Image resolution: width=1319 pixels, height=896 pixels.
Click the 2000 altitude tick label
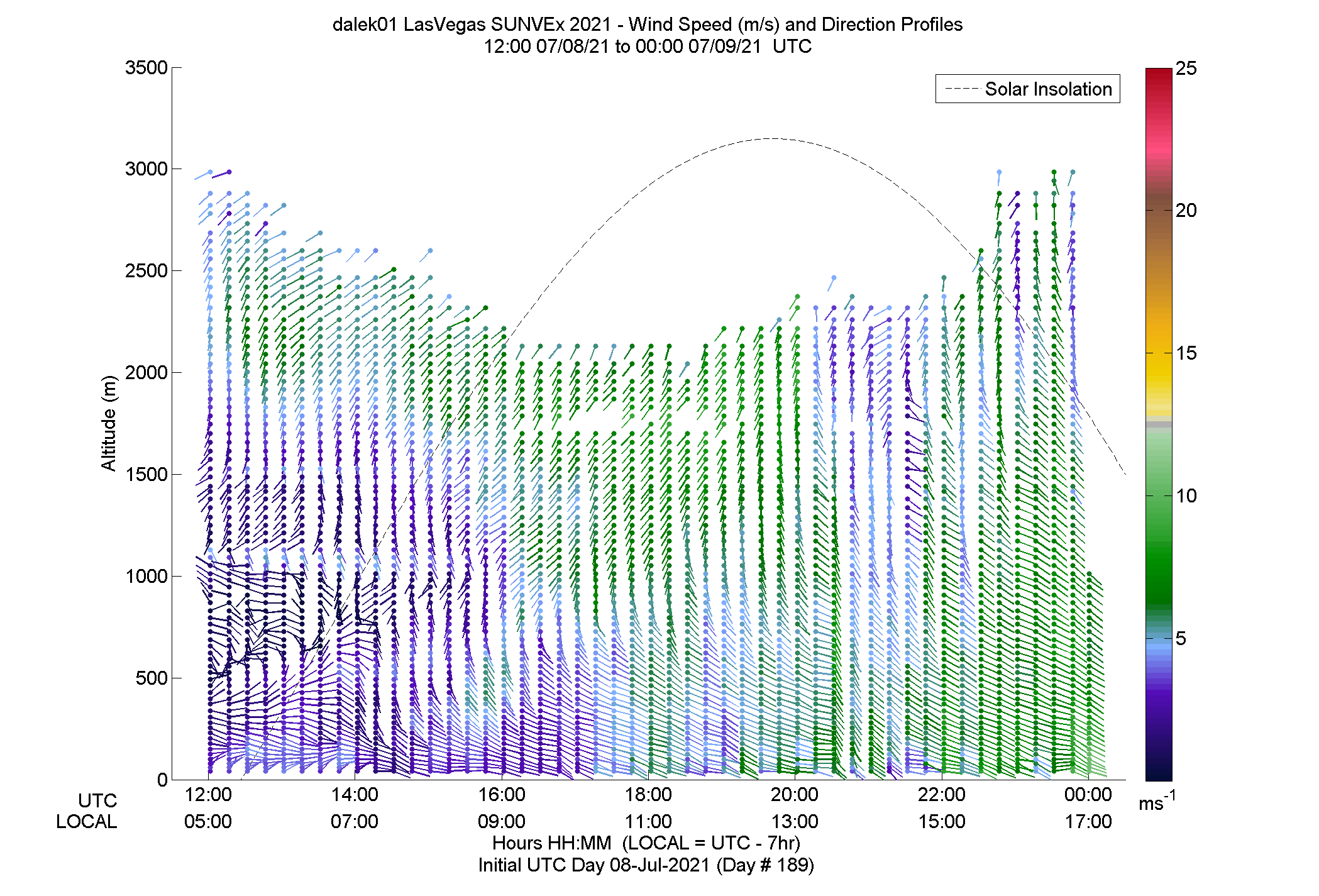[146, 372]
